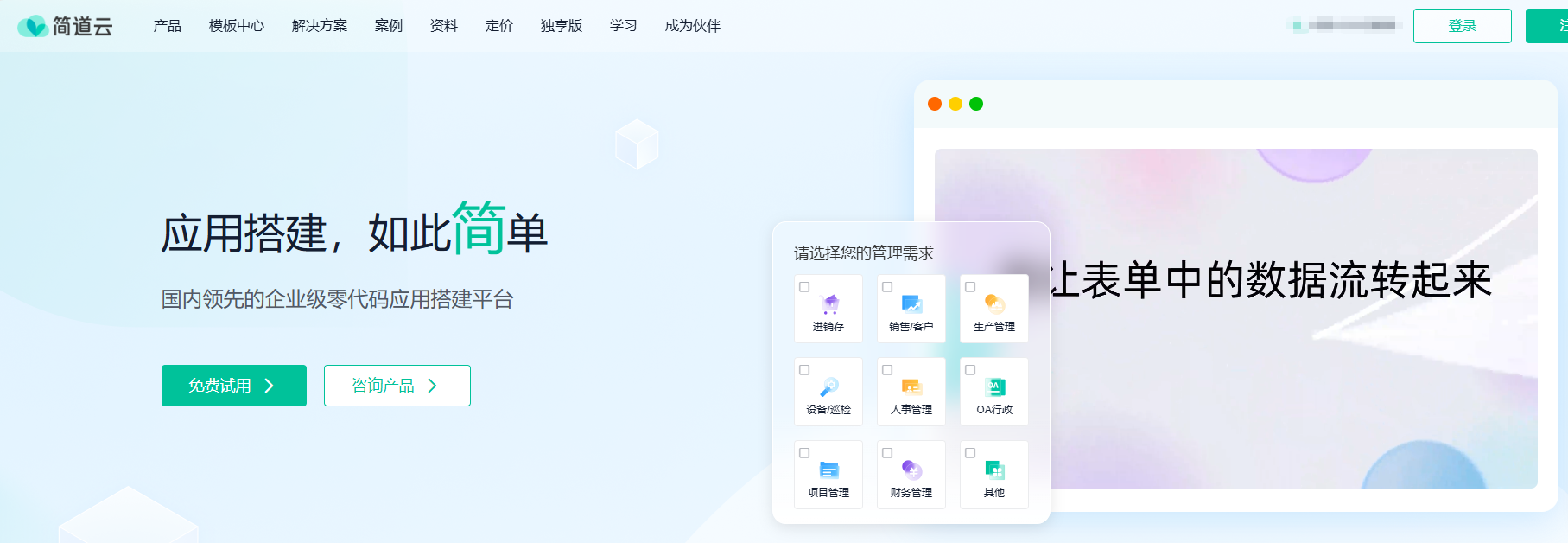The width and height of the screenshot is (1568, 543).
Task: Click the 免费试用 button
Action: point(233,386)
